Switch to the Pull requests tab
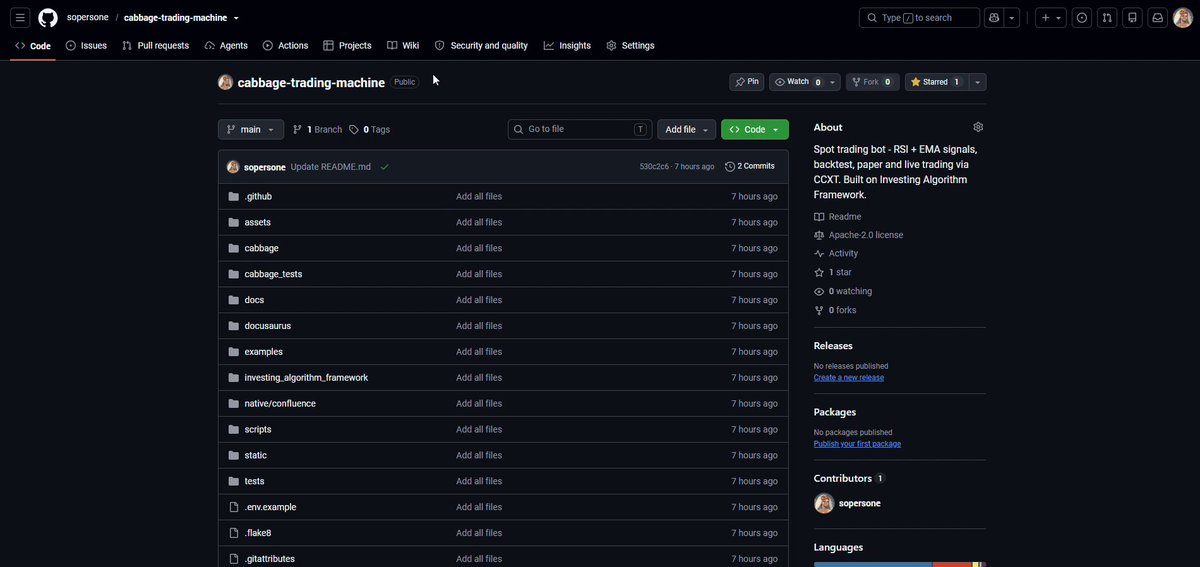 [x=155, y=46]
